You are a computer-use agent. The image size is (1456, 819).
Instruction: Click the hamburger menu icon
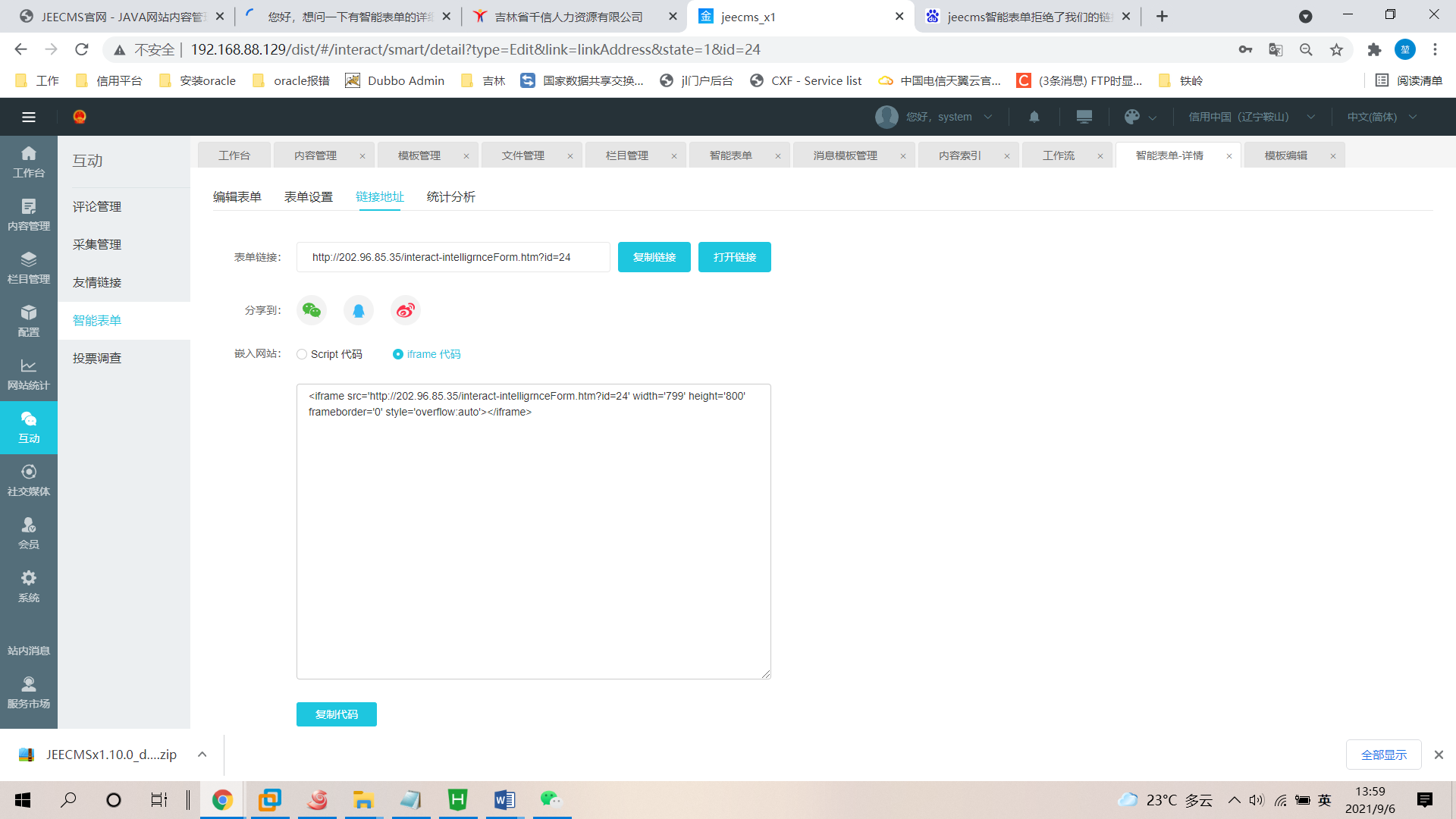(x=29, y=117)
